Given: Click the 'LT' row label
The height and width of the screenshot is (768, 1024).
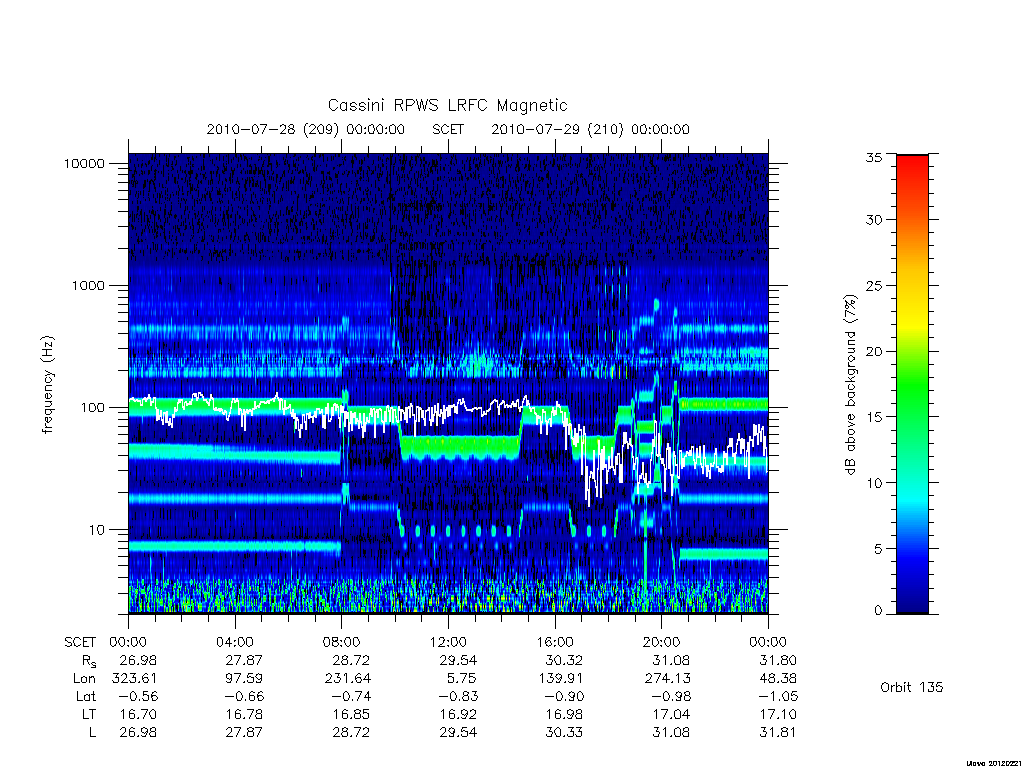Looking at the screenshot, I should pos(89,715).
